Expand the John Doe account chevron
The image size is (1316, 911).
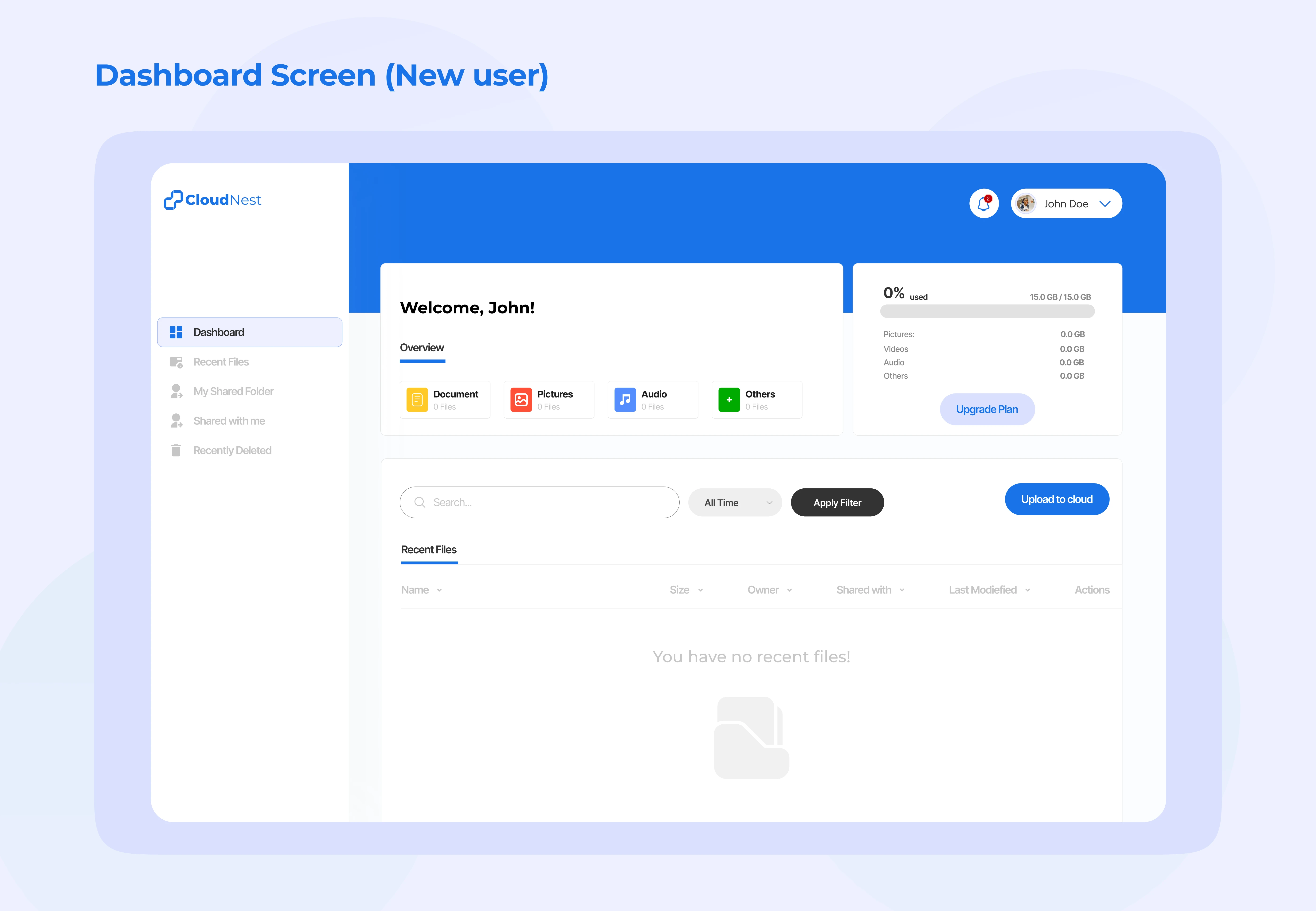(x=1105, y=204)
